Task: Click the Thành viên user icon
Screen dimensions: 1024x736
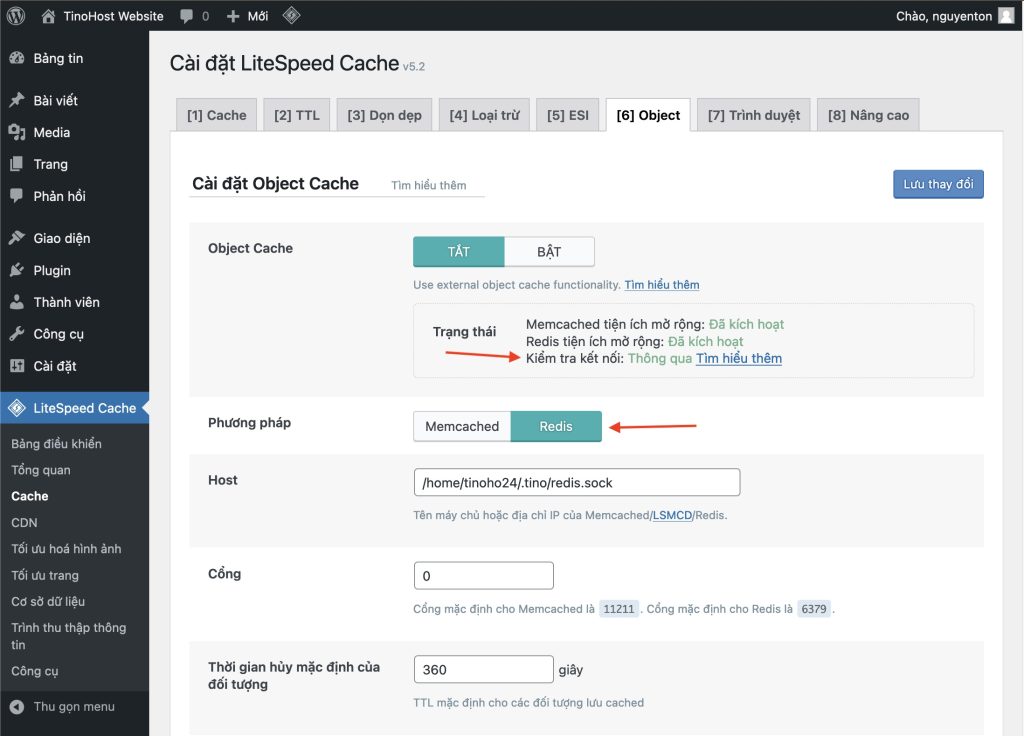Action: click(x=17, y=302)
